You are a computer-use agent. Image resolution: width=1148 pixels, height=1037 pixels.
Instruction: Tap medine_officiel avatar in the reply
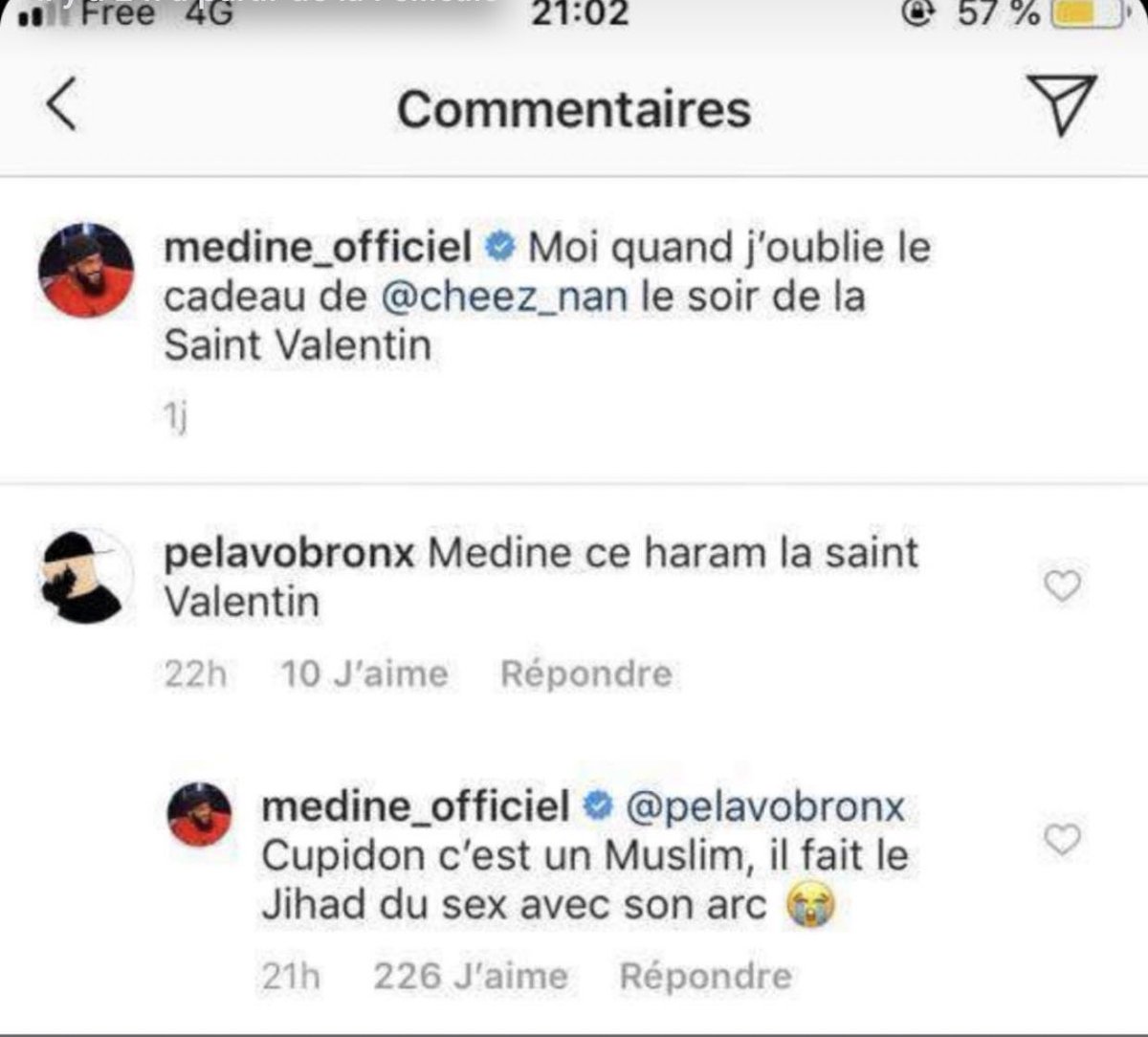click(x=200, y=814)
